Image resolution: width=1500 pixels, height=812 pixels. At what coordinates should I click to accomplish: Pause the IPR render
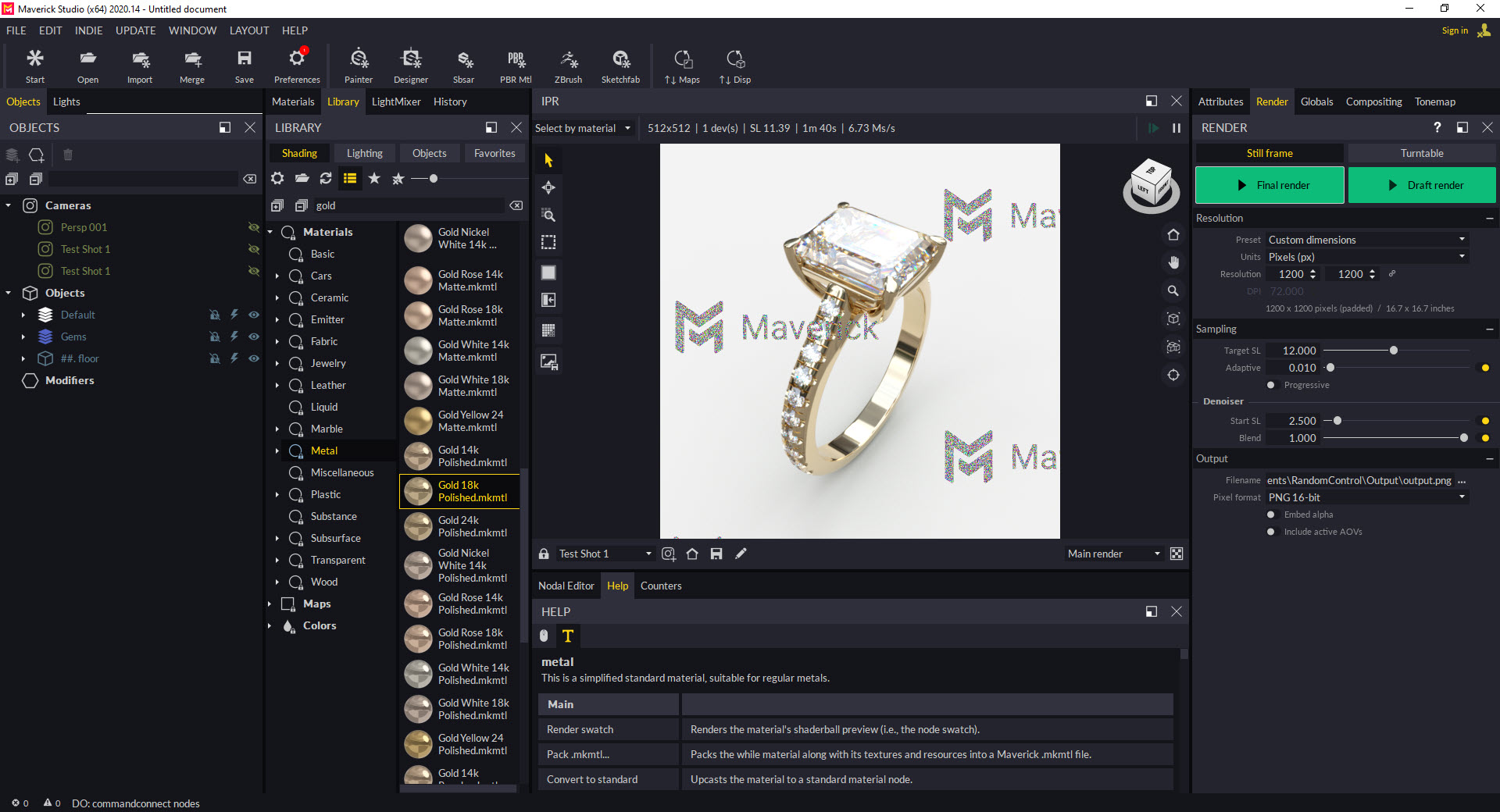coord(1177,128)
